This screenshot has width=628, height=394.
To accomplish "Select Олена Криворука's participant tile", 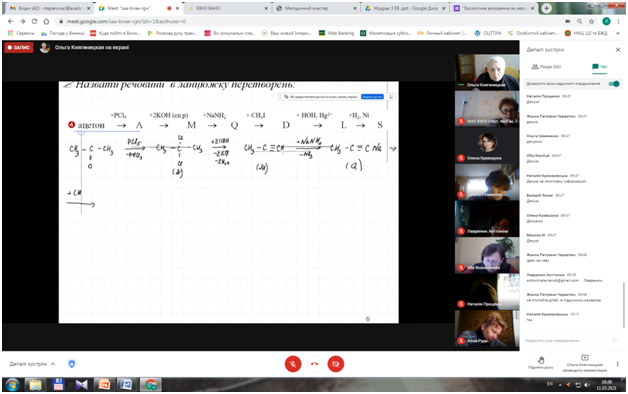I will 487,145.
